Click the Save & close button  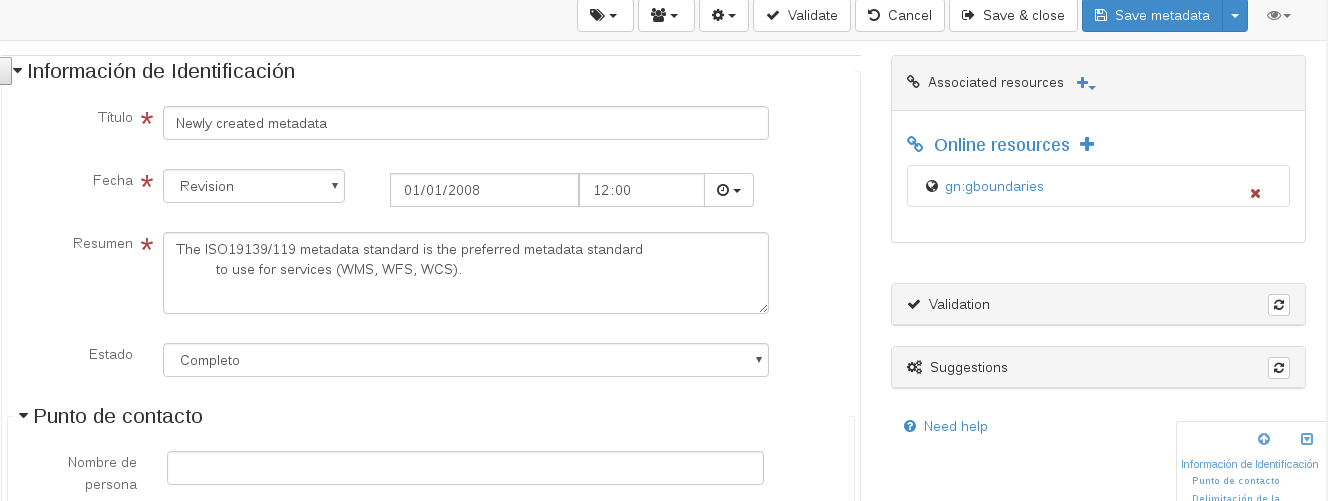coord(1013,16)
